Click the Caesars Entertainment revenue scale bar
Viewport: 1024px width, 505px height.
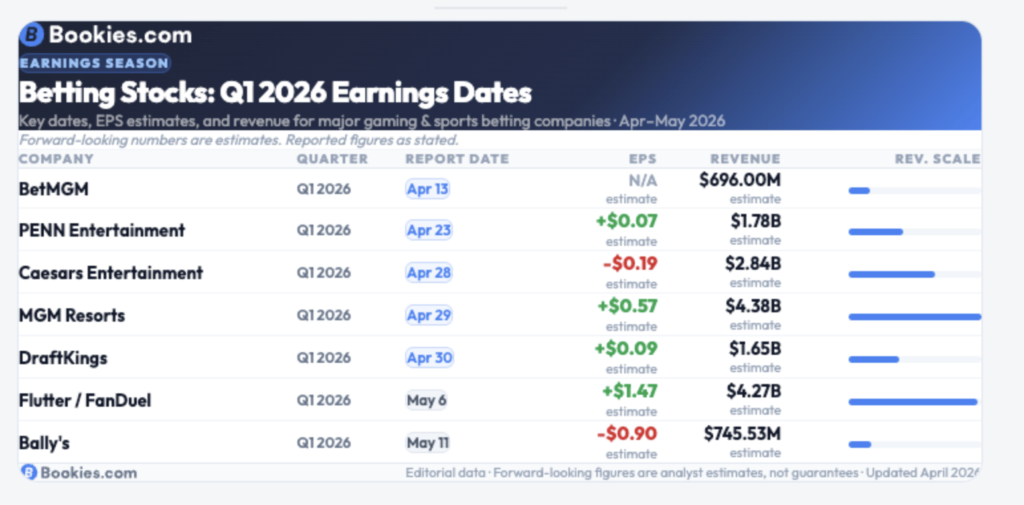pos(891,274)
